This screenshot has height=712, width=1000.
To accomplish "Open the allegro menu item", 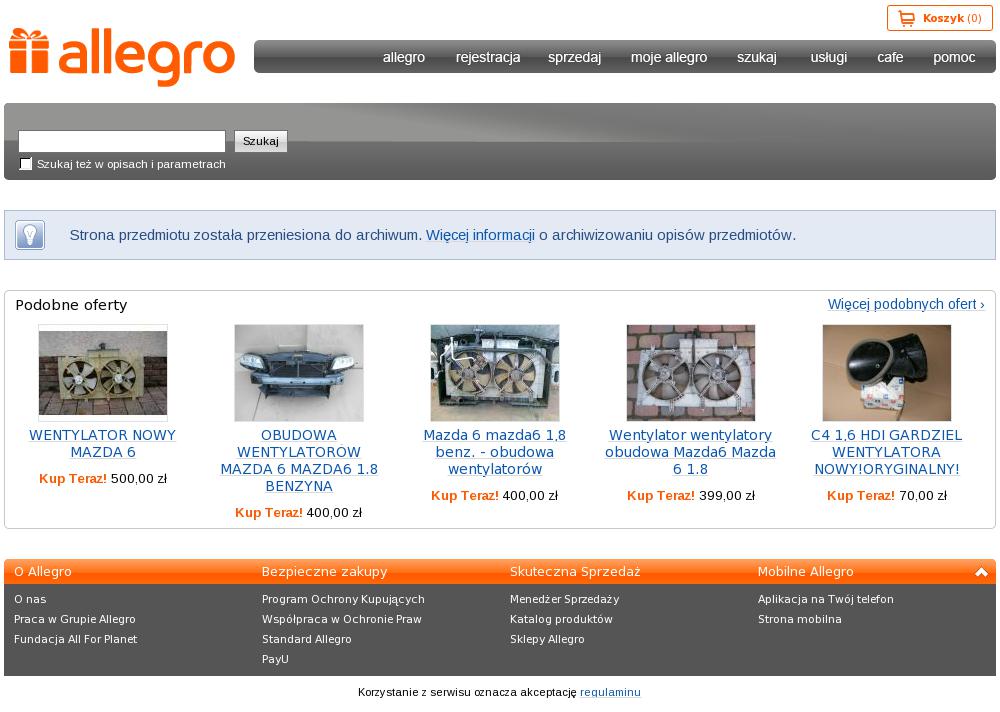I will coord(404,57).
